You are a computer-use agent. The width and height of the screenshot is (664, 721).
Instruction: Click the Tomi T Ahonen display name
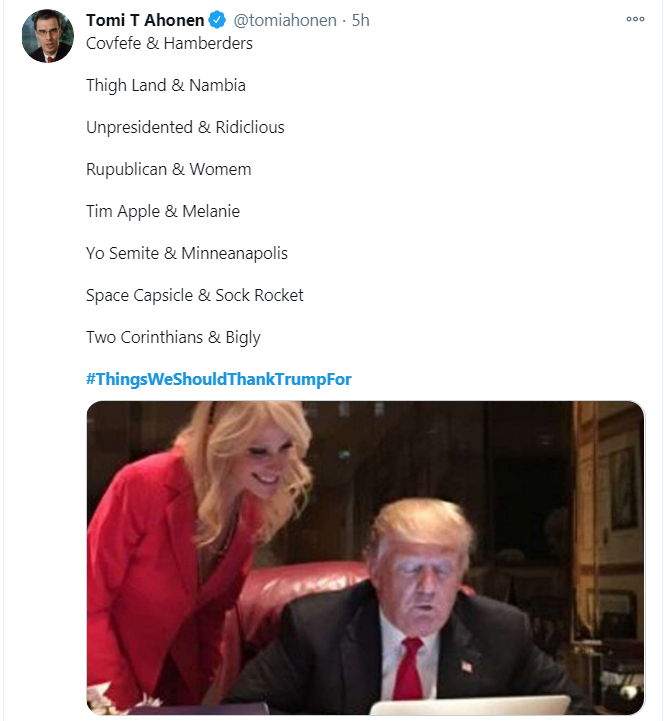pyautogui.click(x=144, y=20)
